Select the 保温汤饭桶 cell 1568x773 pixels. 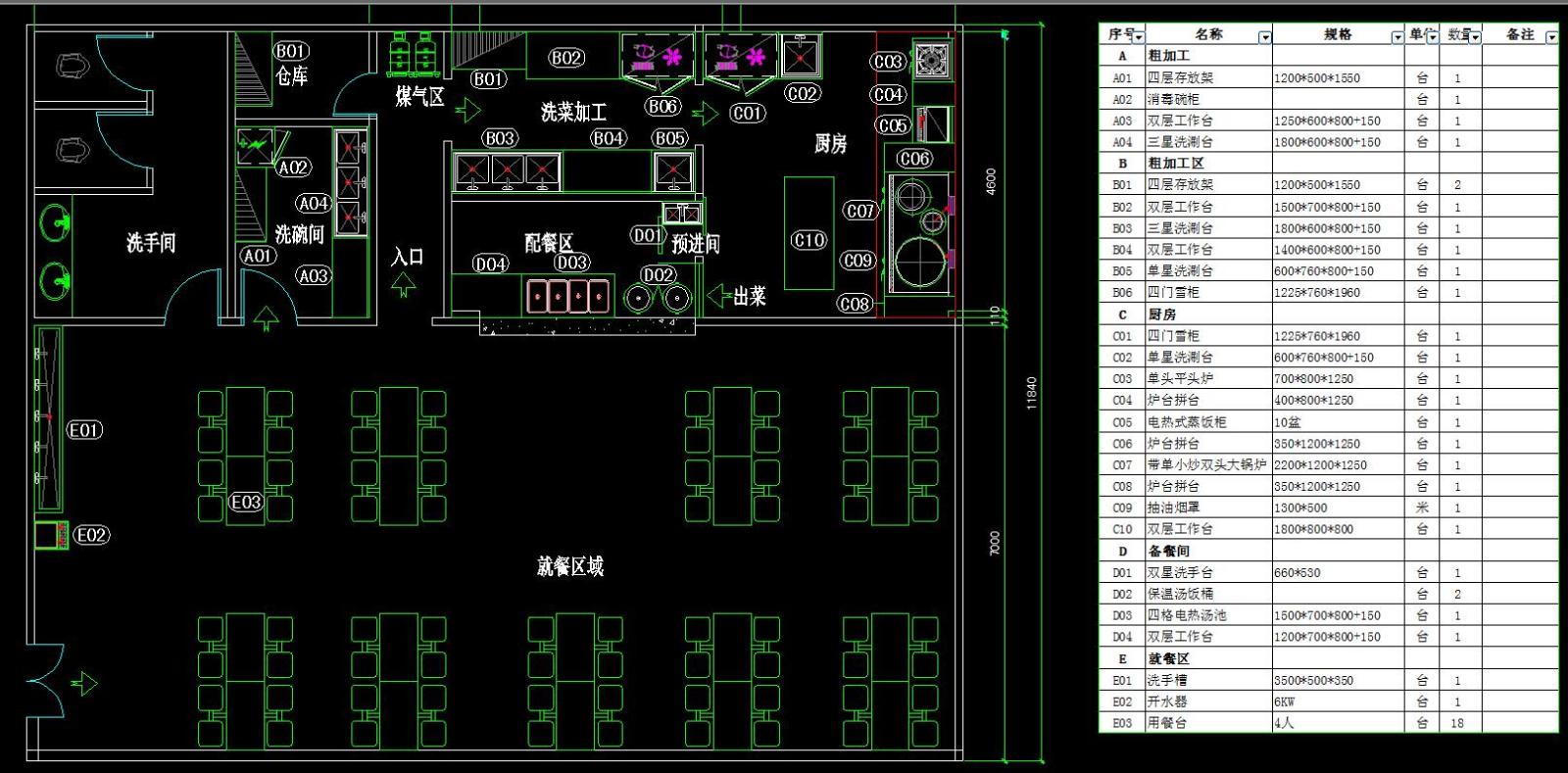tap(1209, 594)
